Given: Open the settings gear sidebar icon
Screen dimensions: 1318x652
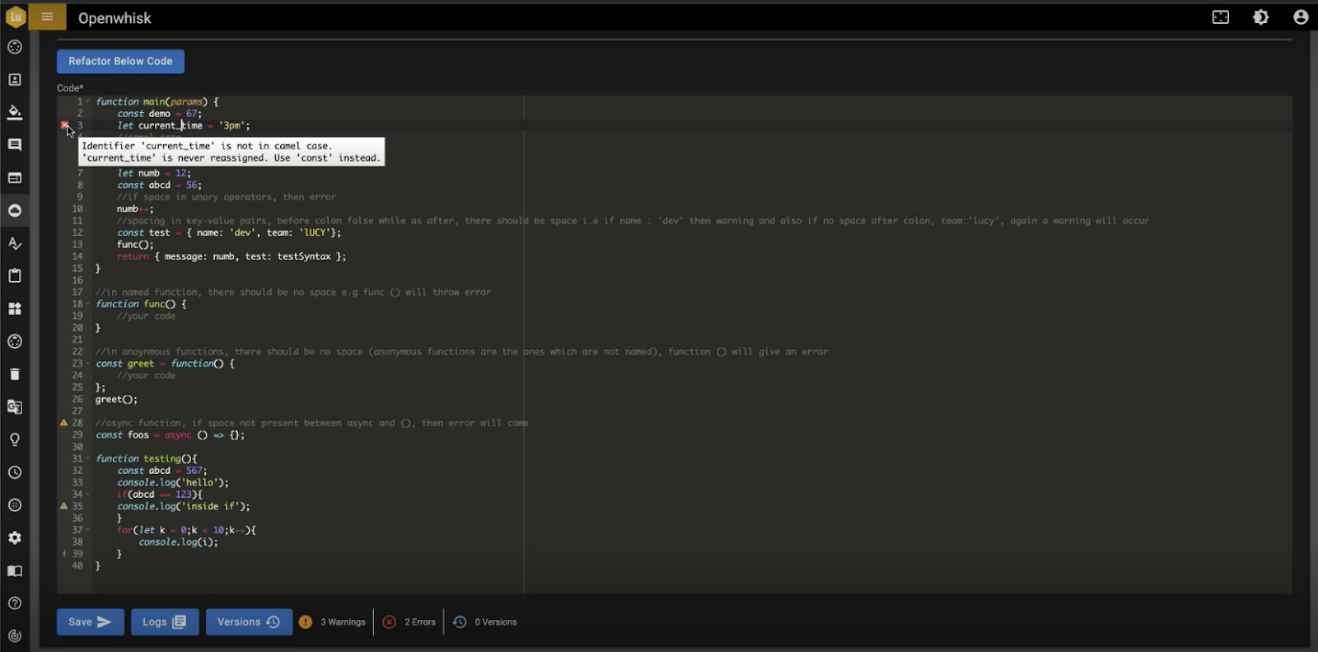Looking at the screenshot, I should click(x=15, y=538).
